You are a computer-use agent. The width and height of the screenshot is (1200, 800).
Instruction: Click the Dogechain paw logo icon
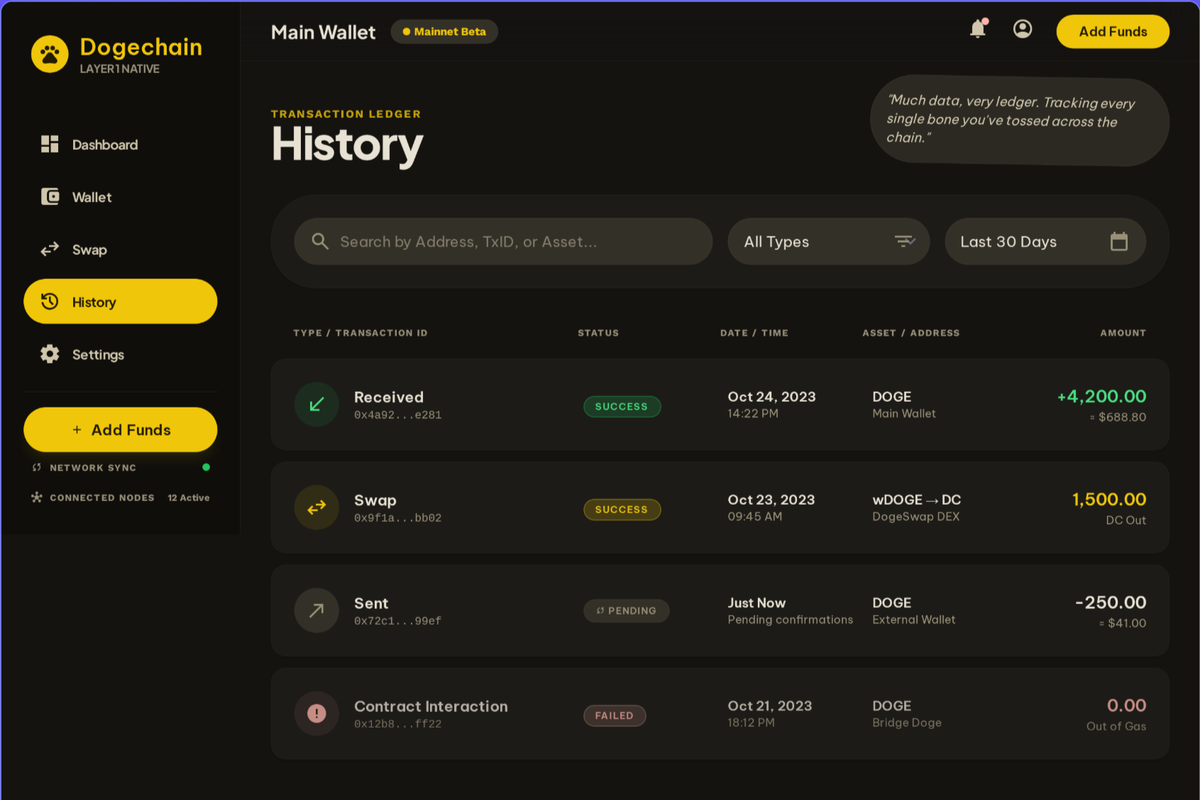point(50,54)
